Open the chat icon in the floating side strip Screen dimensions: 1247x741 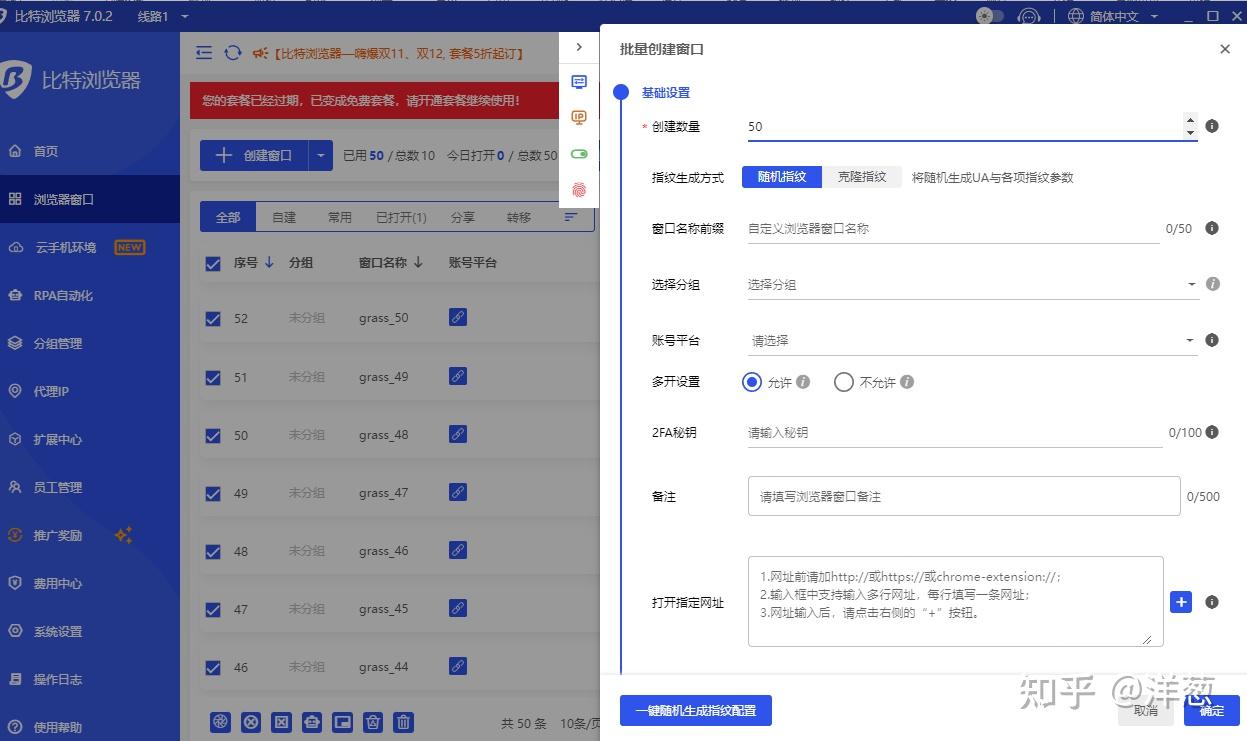(x=579, y=82)
